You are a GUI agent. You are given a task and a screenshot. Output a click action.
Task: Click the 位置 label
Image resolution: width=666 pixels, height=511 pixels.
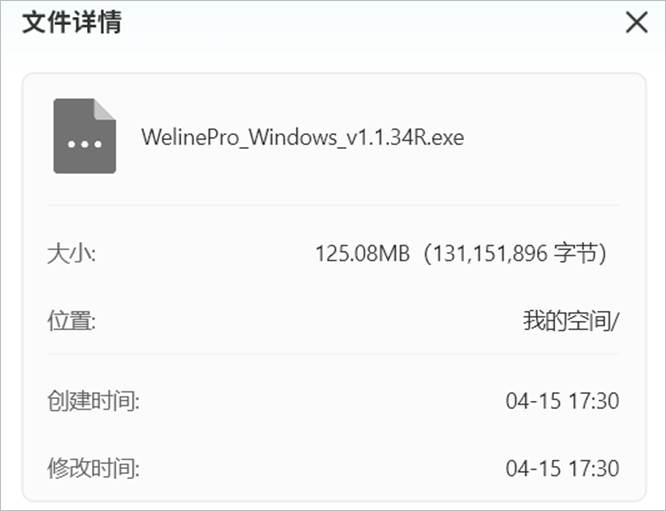(71, 321)
